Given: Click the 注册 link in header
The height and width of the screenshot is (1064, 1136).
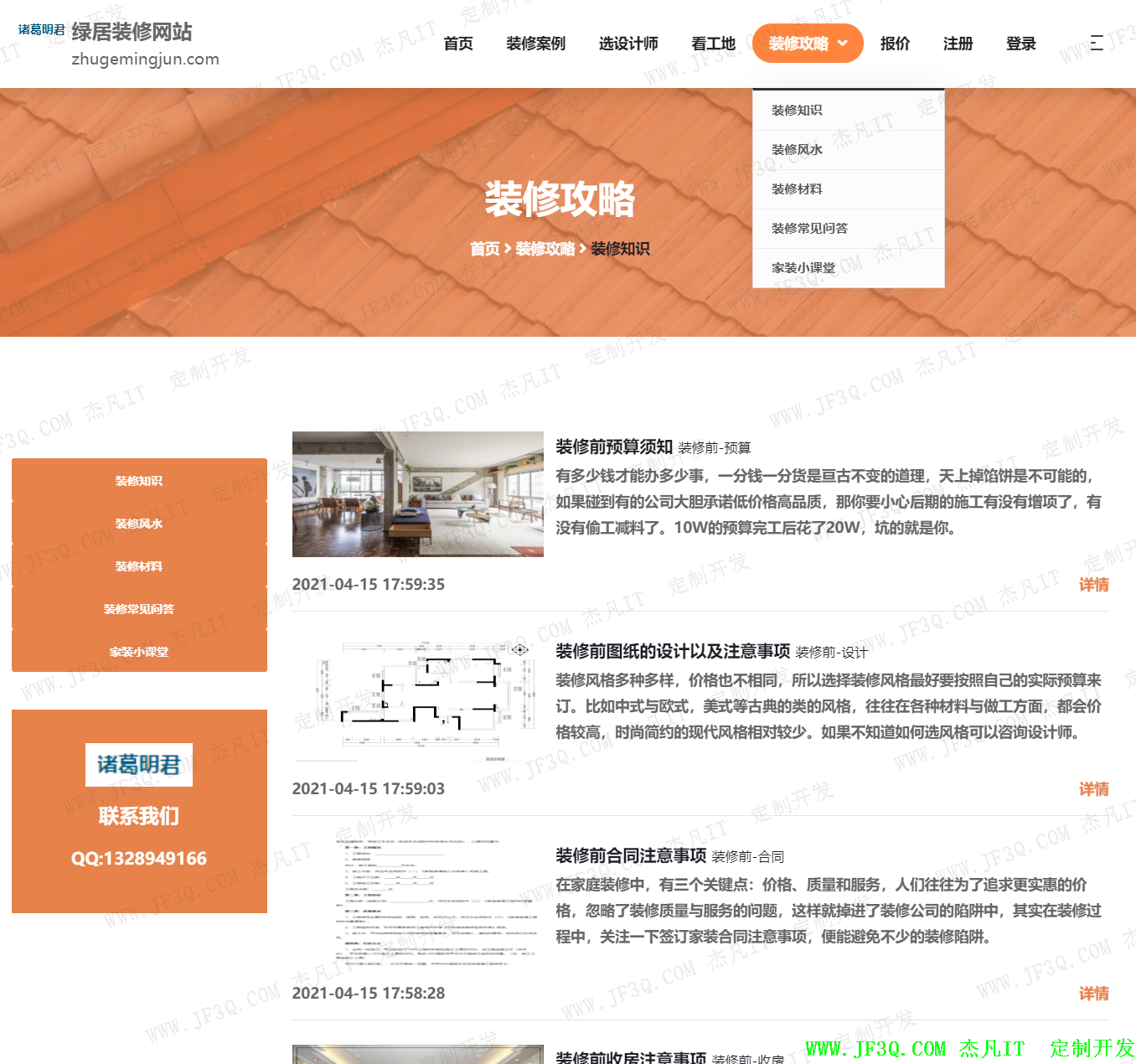Looking at the screenshot, I should coord(958,44).
